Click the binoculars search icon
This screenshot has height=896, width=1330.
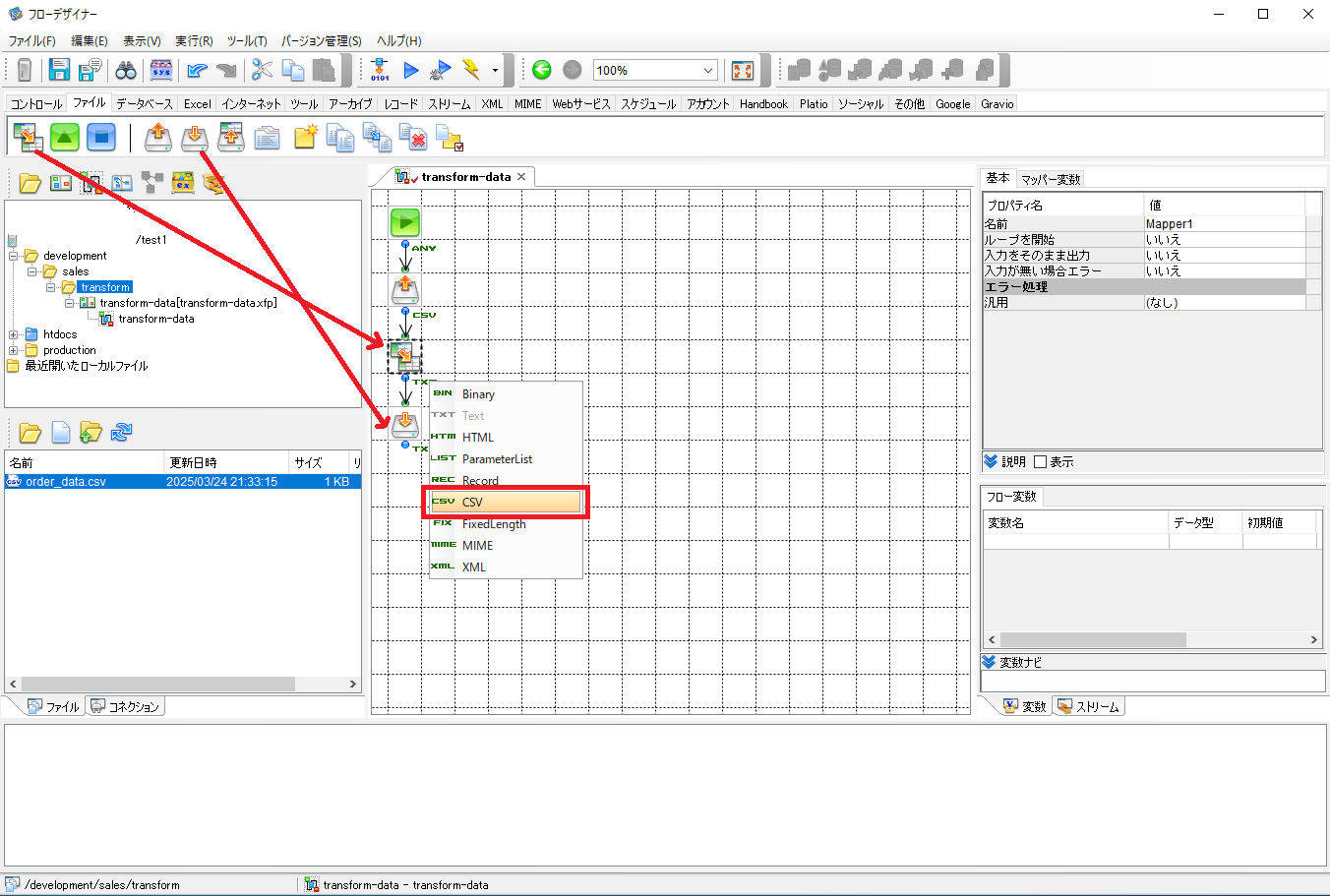point(126,70)
